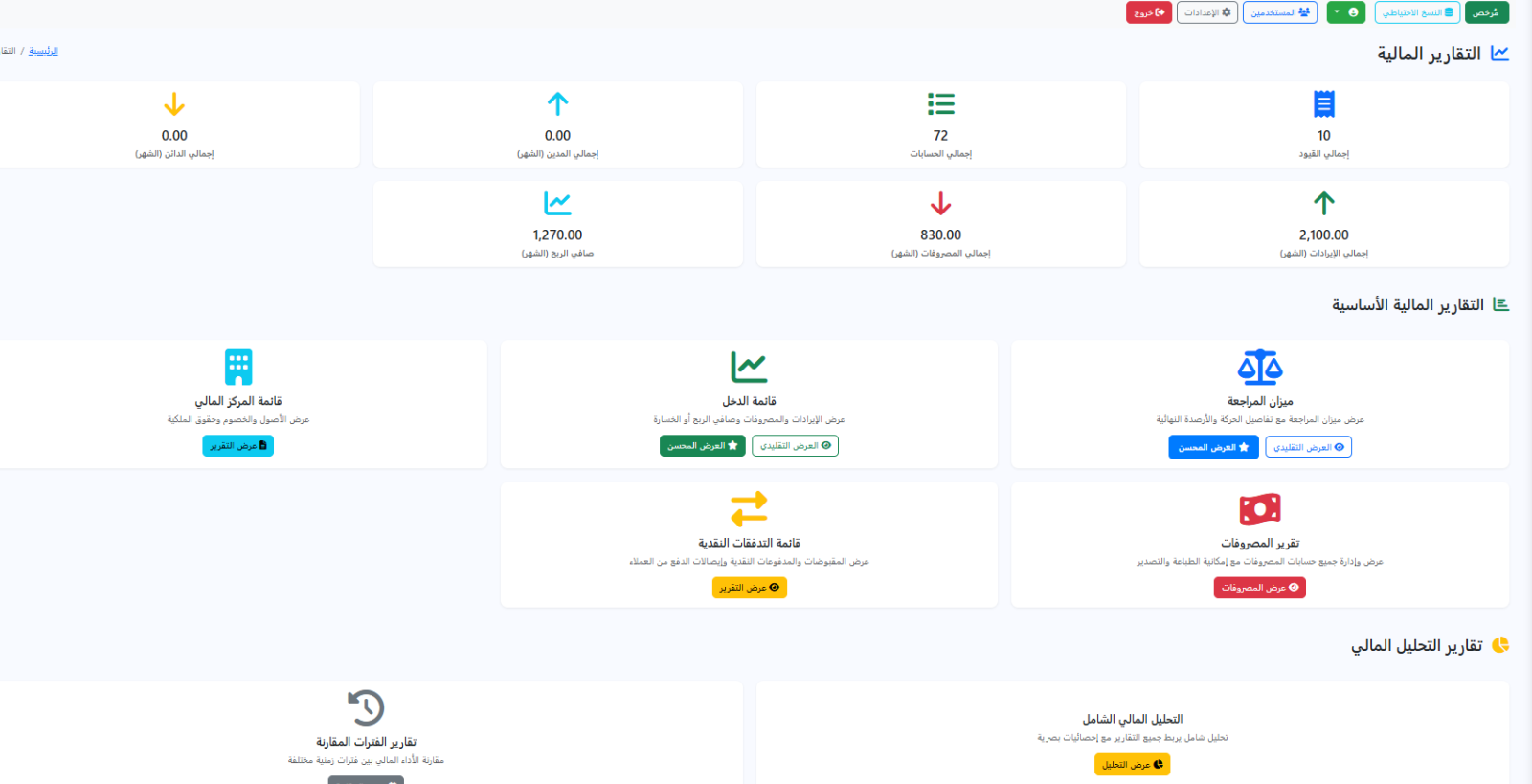Open the users (المستخدمين) menu item
This screenshot has height=784, width=1532.
tap(1280, 12)
